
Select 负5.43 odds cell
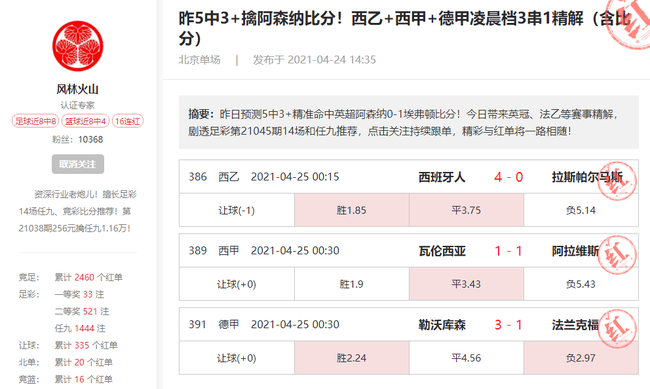coord(581,284)
